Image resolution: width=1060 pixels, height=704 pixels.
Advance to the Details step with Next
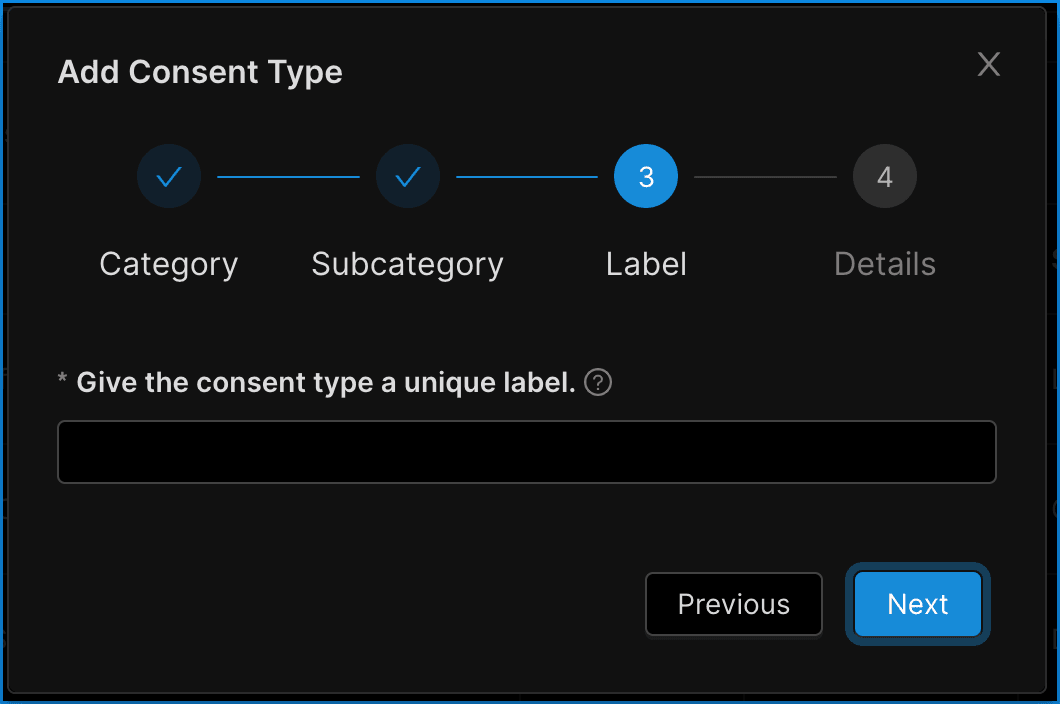pos(917,604)
